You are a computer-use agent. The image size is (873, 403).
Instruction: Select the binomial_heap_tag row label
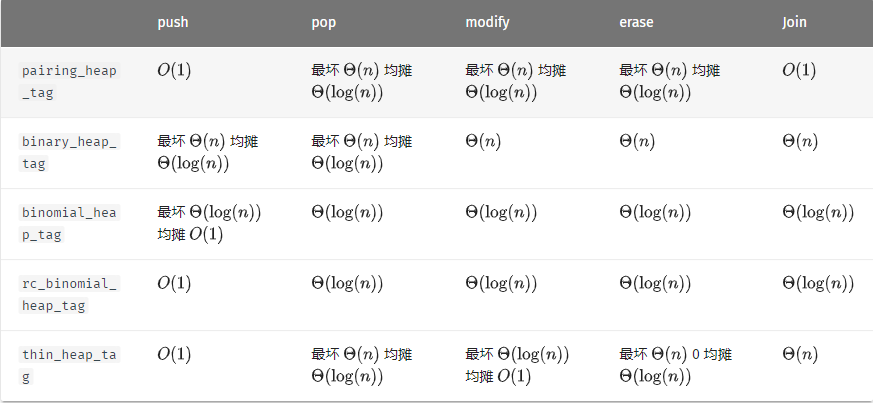[x=69, y=224]
